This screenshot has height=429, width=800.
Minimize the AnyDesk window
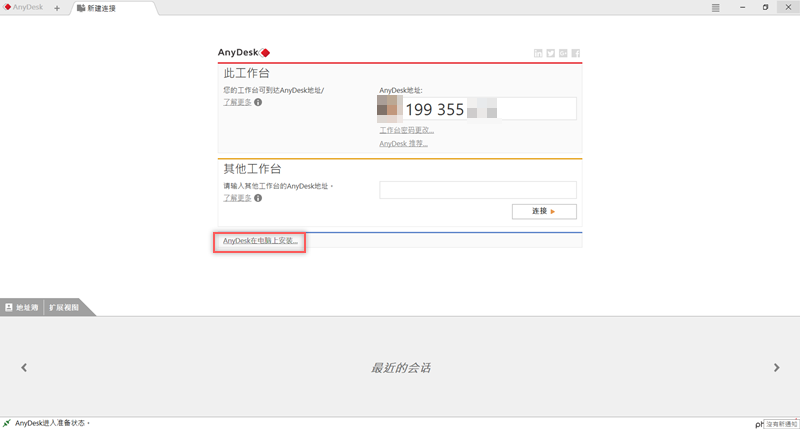point(742,7)
